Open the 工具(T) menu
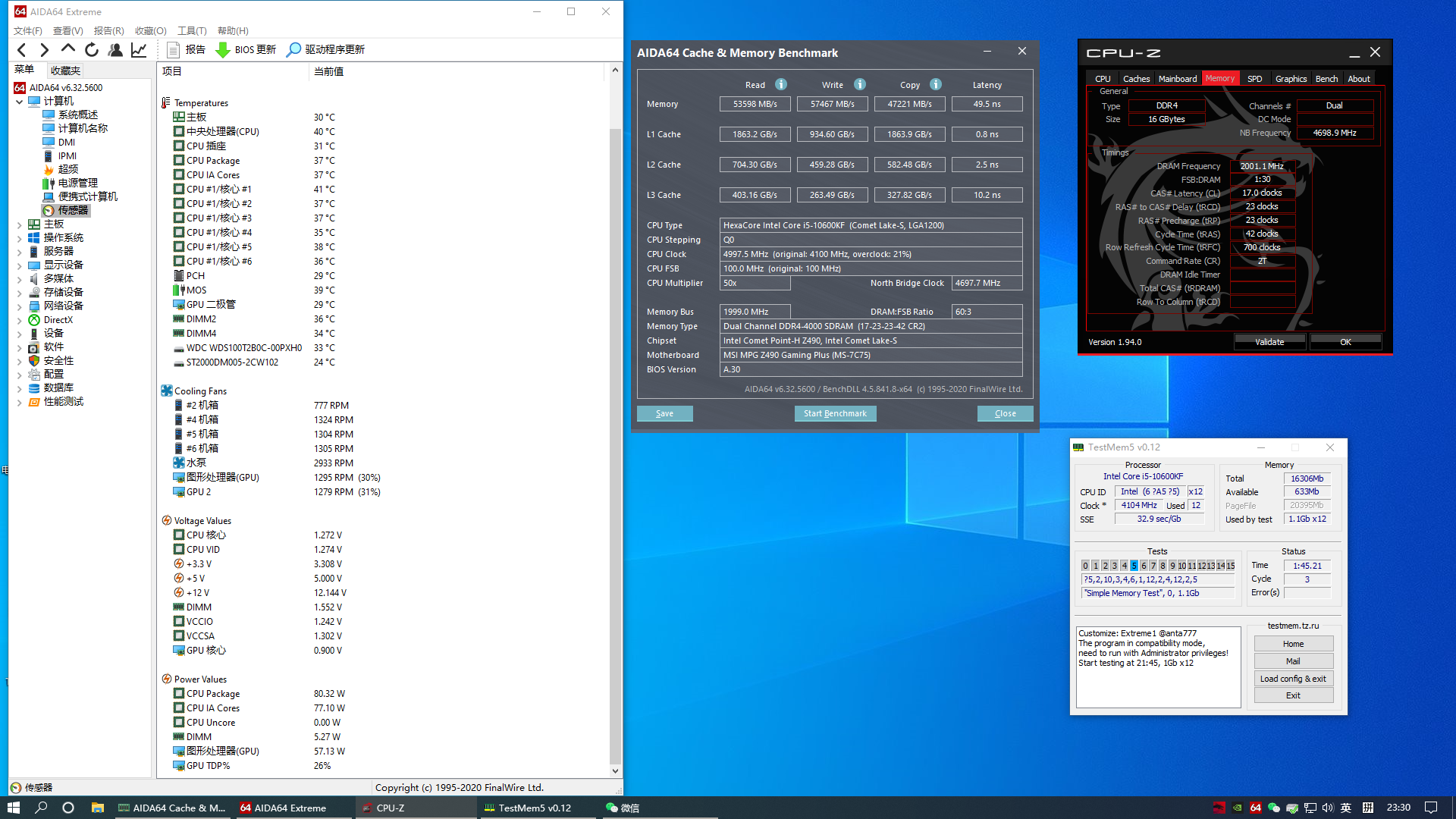The height and width of the screenshot is (819, 1456). pyautogui.click(x=192, y=31)
